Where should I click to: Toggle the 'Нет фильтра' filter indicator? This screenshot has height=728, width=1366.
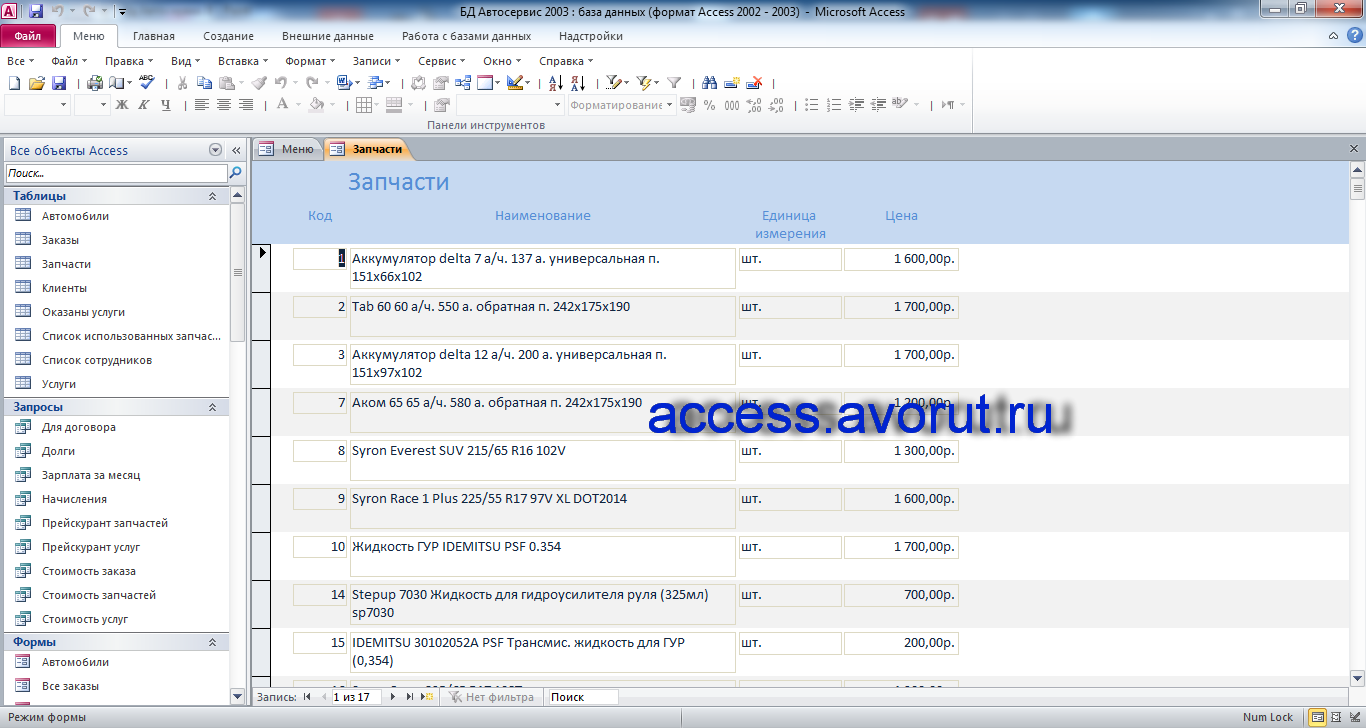pos(490,697)
